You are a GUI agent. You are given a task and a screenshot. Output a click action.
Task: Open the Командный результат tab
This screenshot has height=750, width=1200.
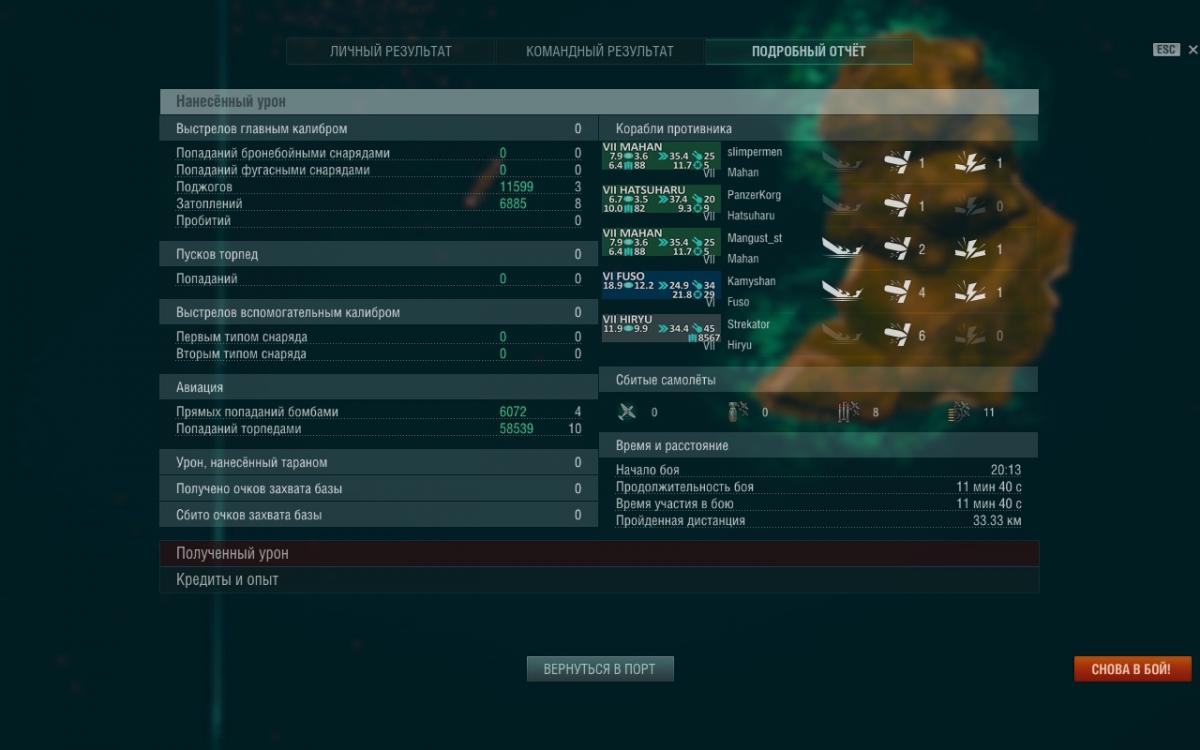point(600,51)
